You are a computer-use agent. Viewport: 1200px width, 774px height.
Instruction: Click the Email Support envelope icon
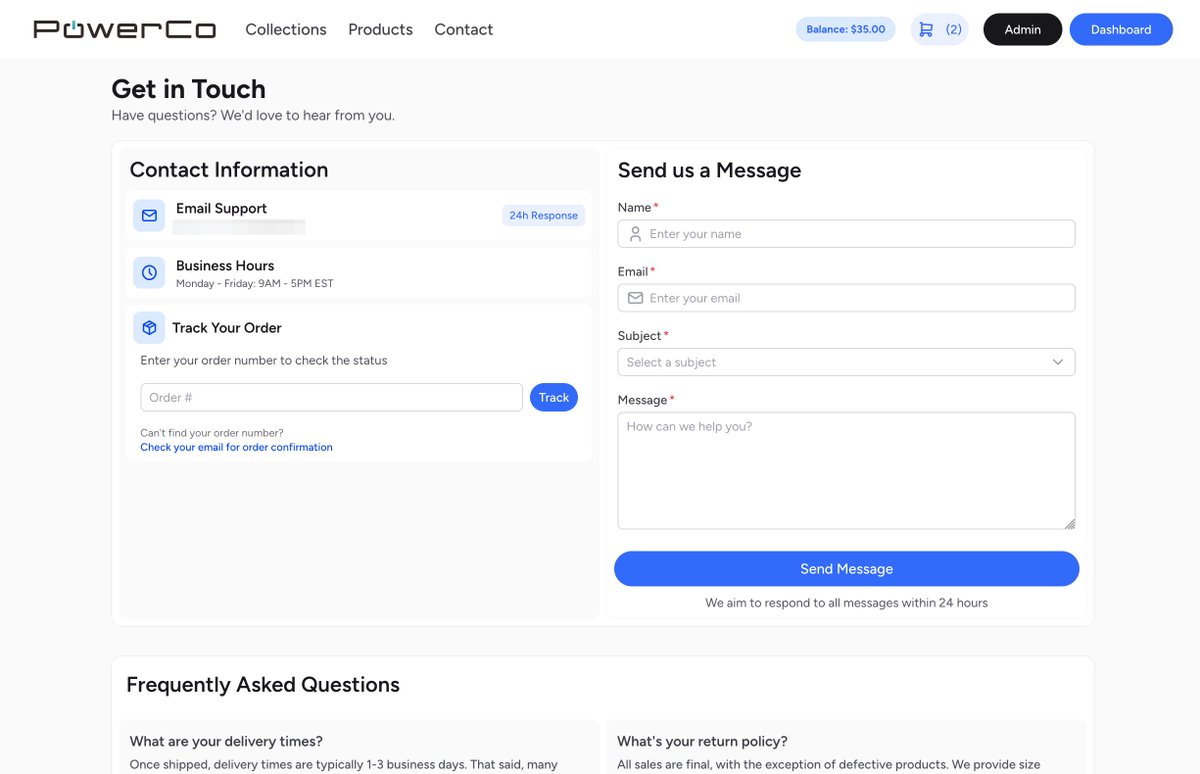148,214
